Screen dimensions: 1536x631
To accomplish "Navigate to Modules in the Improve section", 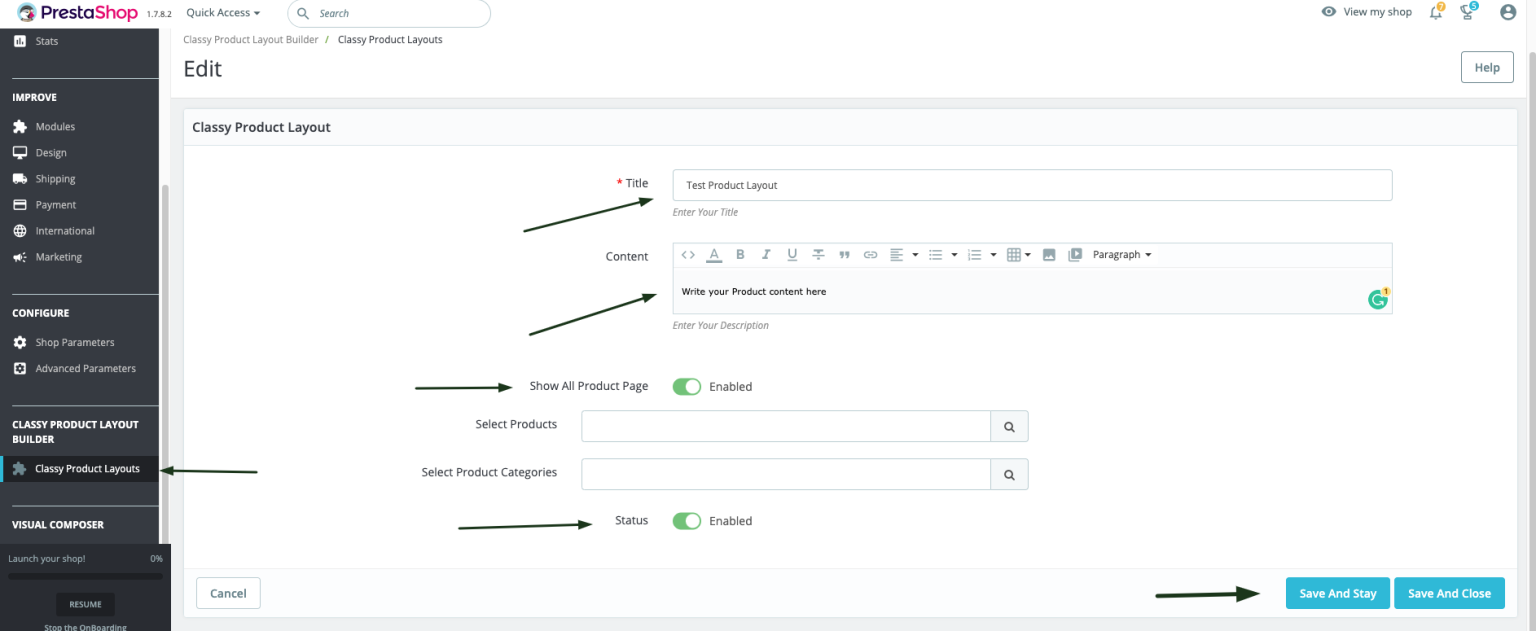I will [56, 126].
